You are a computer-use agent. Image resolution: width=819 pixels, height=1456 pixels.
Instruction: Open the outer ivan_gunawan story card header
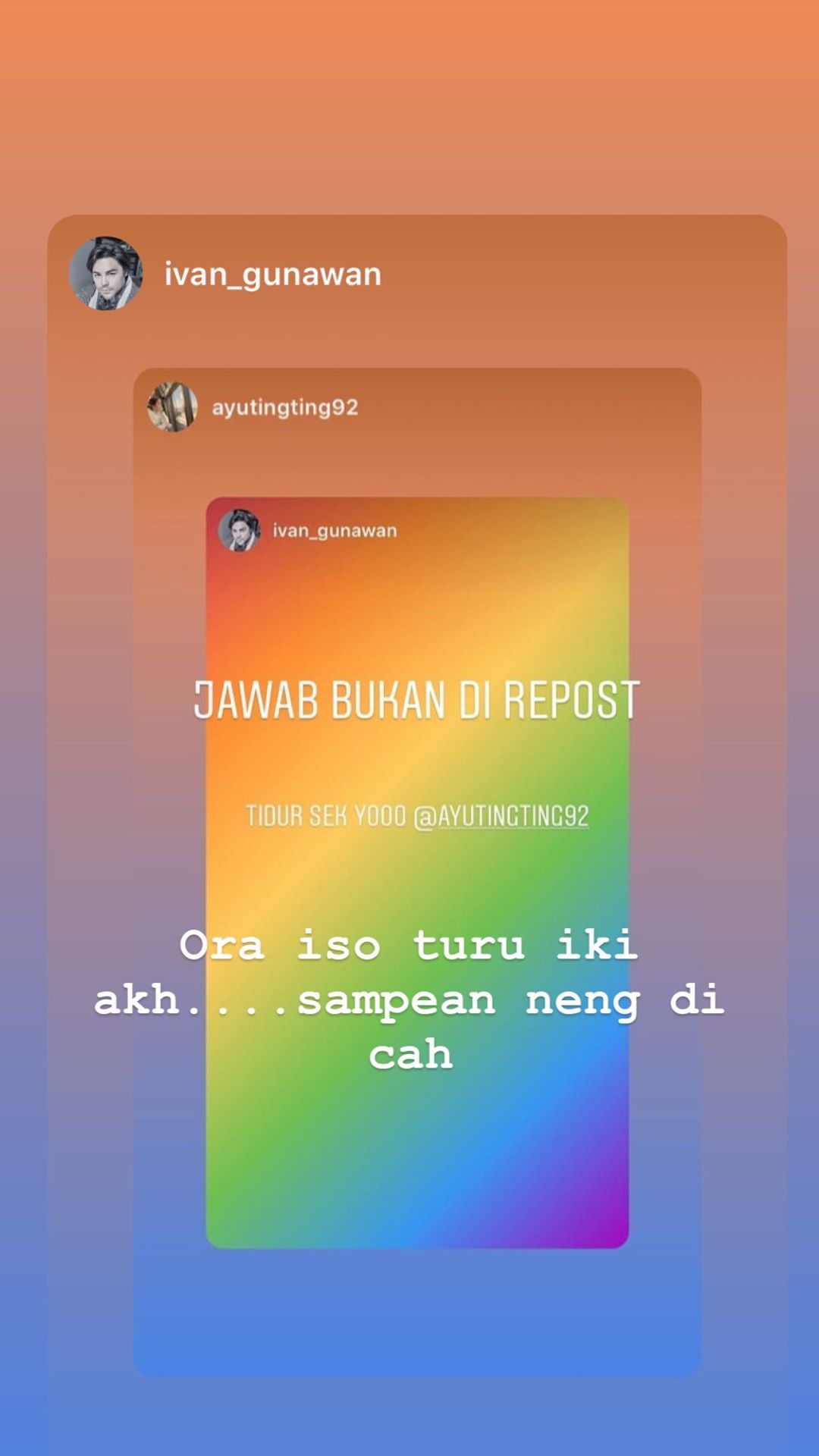coord(417,273)
